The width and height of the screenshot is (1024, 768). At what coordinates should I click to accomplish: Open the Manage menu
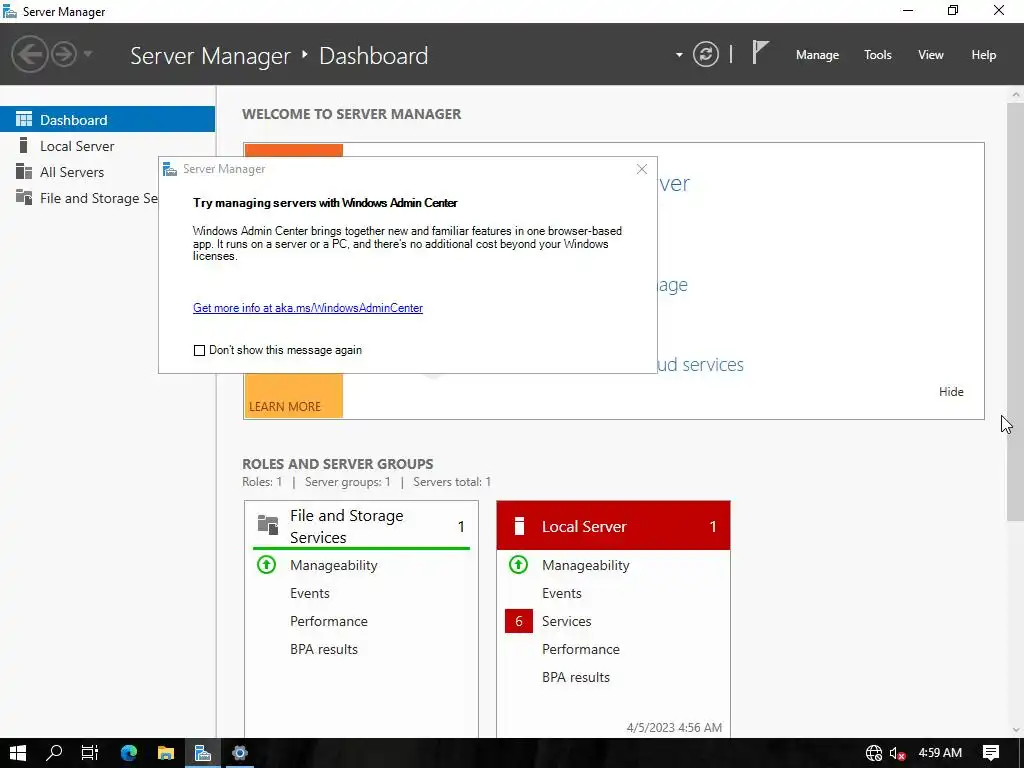point(817,55)
